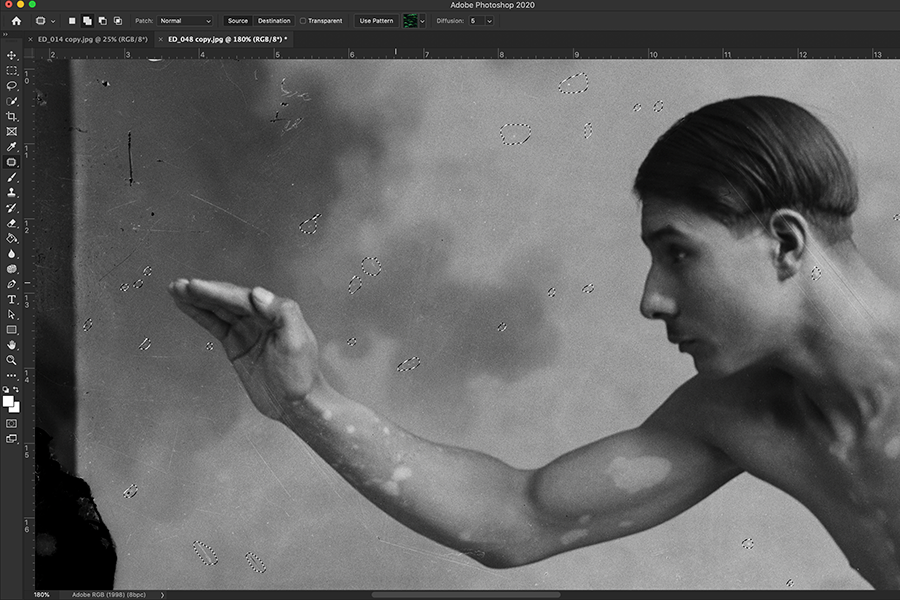Pick the Eyedropper tool

12,147
